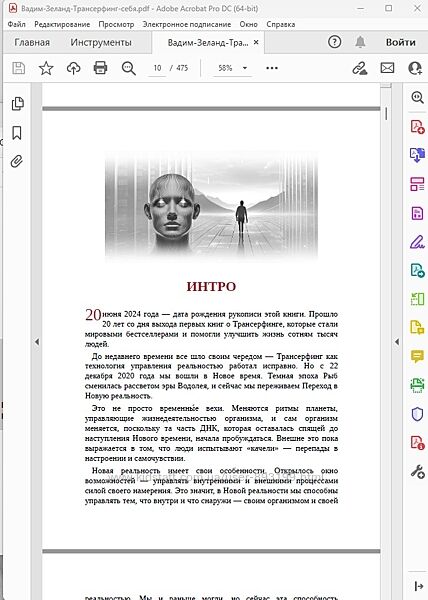Open the Scan & OCR tool
The width and height of the screenshot is (428, 600).
pyautogui.click(x=417, y=385)
